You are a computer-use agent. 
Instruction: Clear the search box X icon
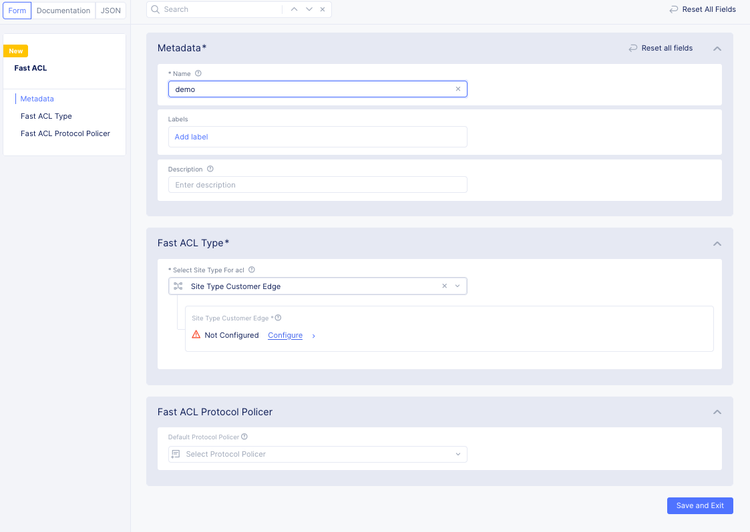click(323, 10)
